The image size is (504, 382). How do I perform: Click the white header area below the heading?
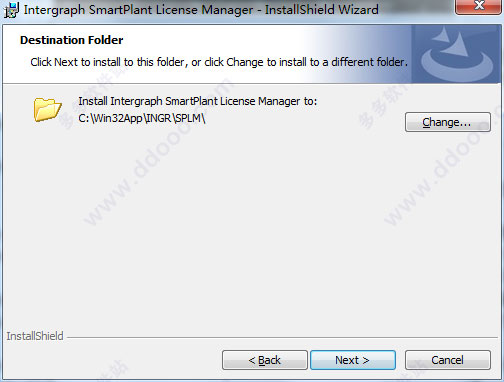click(x=167, y=76)
